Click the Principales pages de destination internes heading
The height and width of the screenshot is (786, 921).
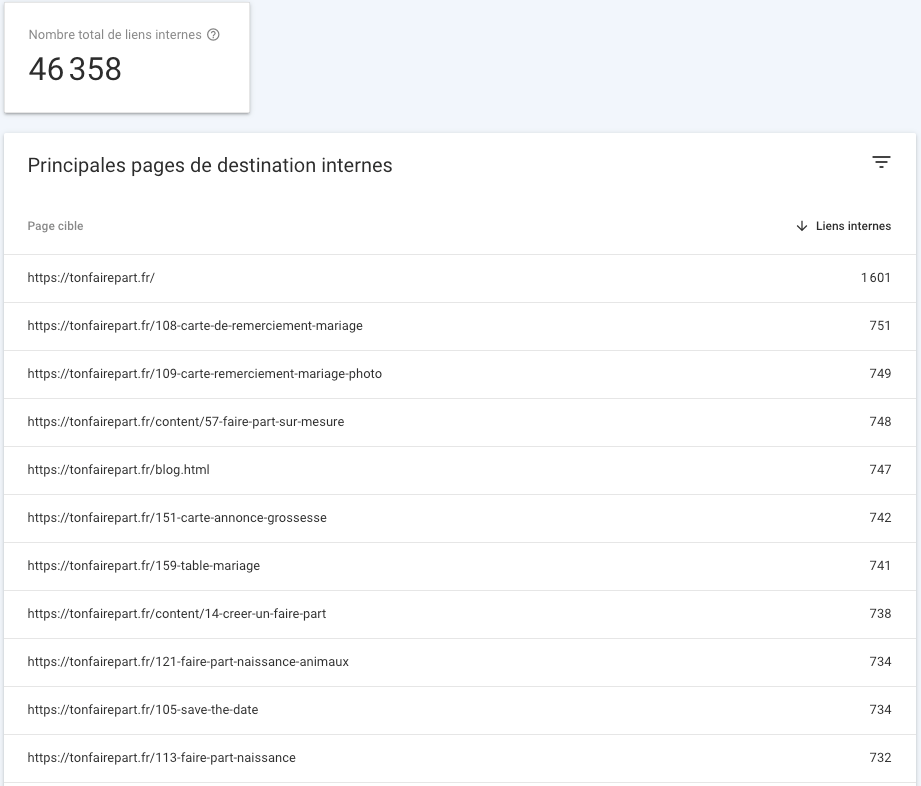click(x=210, y=166)
